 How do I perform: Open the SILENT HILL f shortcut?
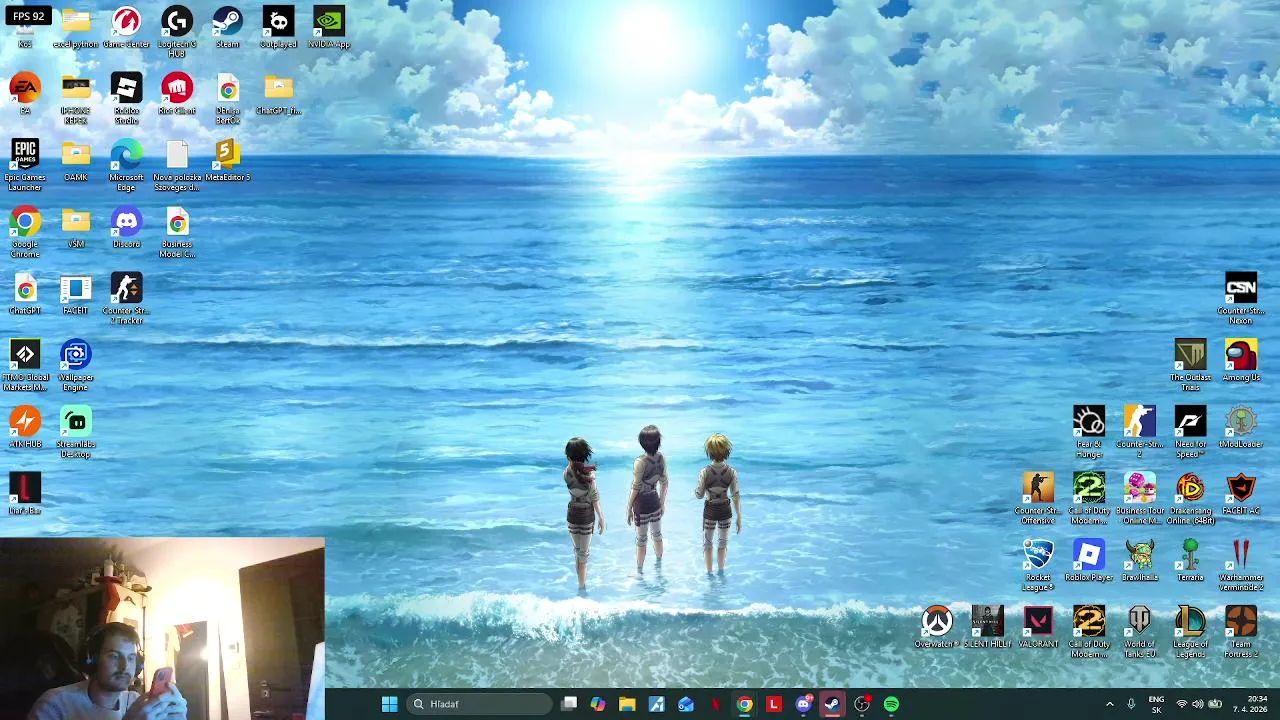pyautogui.click(x=987, y=627)
